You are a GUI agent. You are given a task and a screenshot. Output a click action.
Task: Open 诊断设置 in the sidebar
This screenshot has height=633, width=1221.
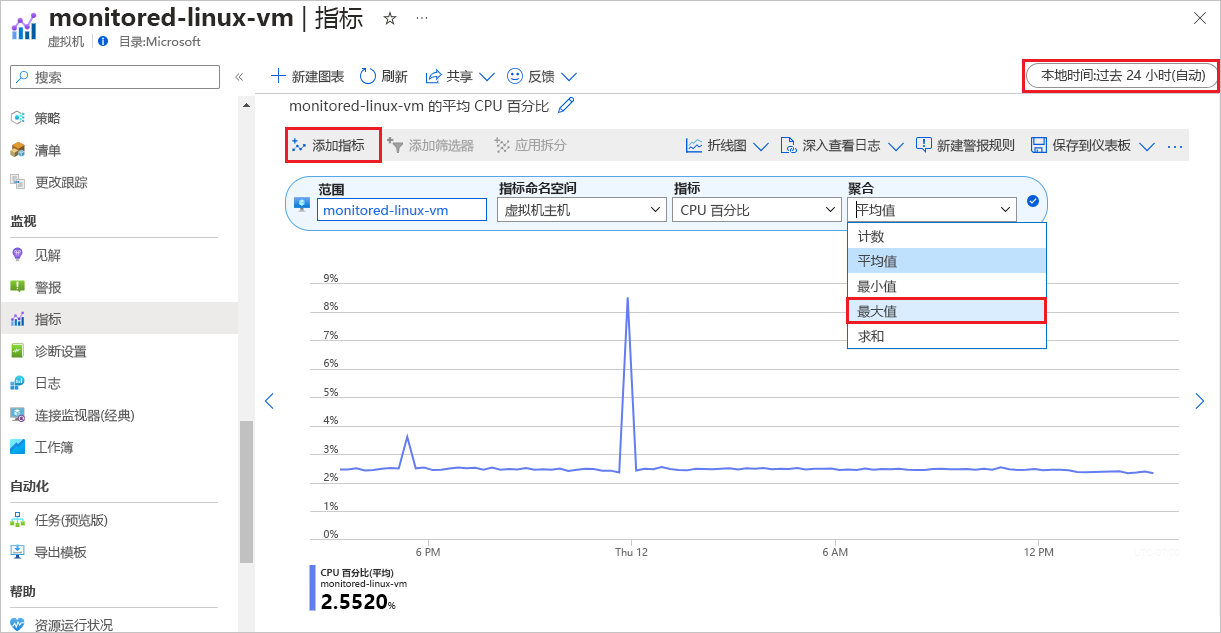[x=119, y=351]
